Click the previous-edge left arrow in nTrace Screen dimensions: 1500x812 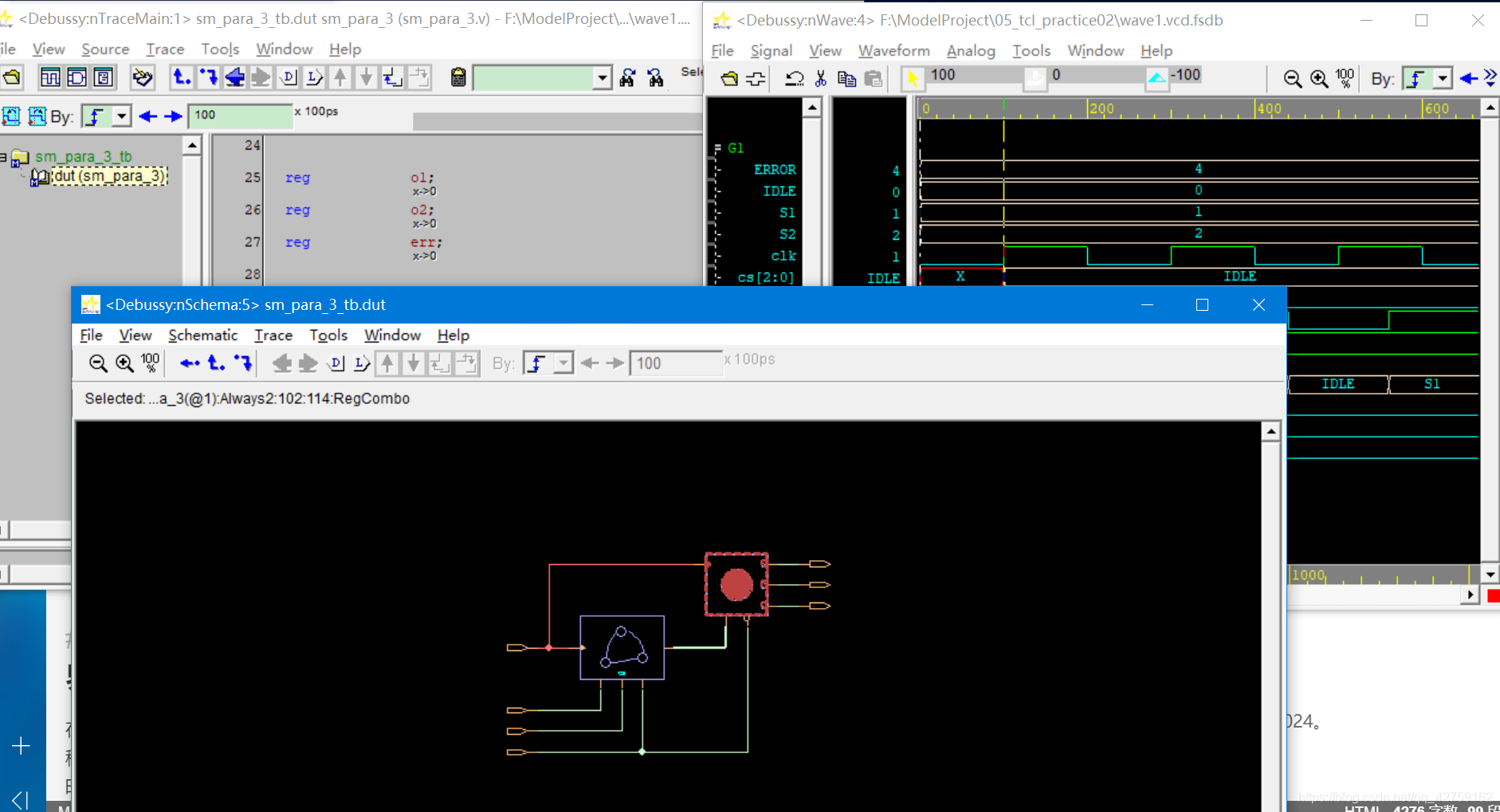coord(147,116)
